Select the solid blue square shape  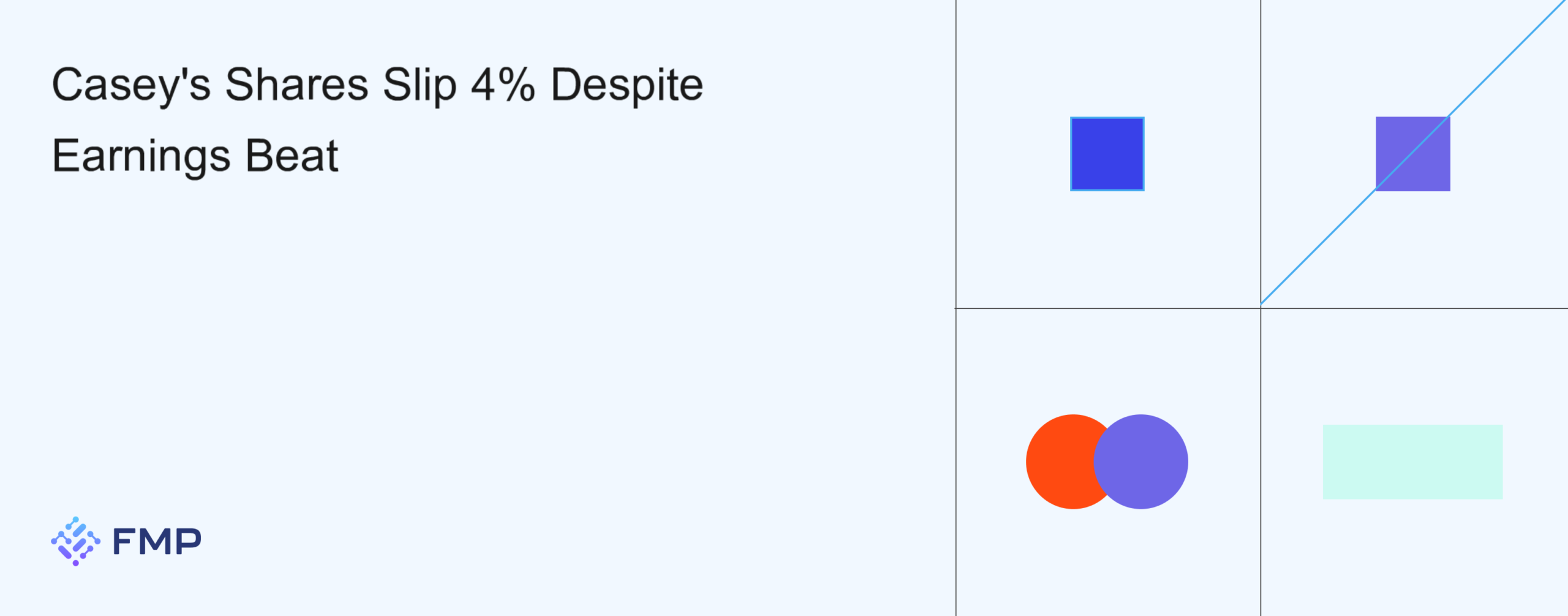pyautogui.click(x=1107, y=154)
